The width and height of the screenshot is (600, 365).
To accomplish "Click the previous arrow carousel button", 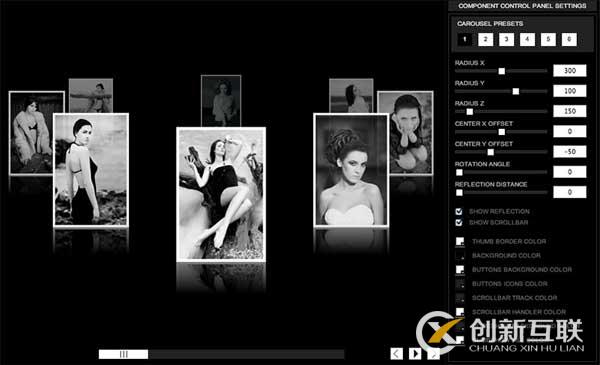I will coord(396,354).
